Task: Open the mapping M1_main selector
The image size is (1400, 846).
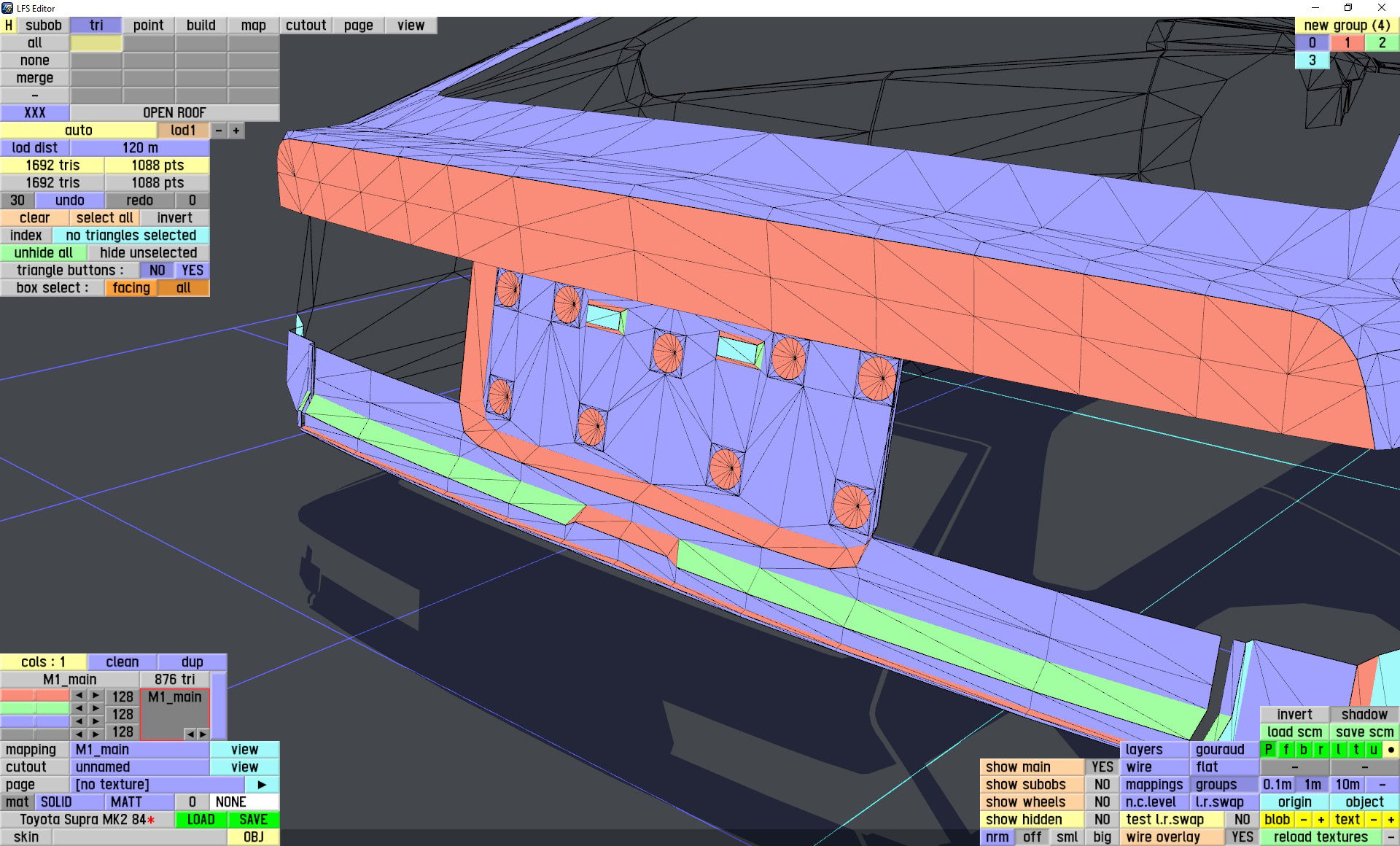Action: 139,750
